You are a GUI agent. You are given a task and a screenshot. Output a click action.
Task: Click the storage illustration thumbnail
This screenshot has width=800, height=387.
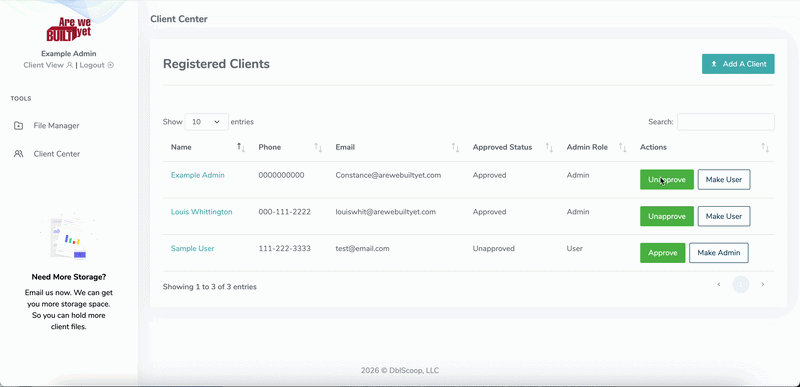click(68, 237)
